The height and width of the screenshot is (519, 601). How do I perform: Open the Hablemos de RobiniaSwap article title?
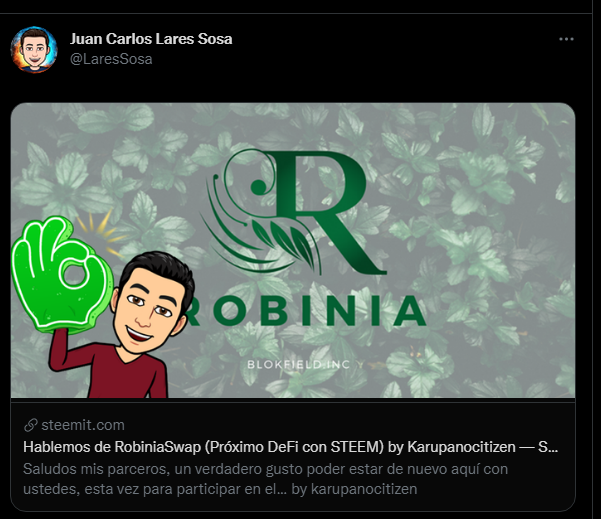(x=291, y=447)
